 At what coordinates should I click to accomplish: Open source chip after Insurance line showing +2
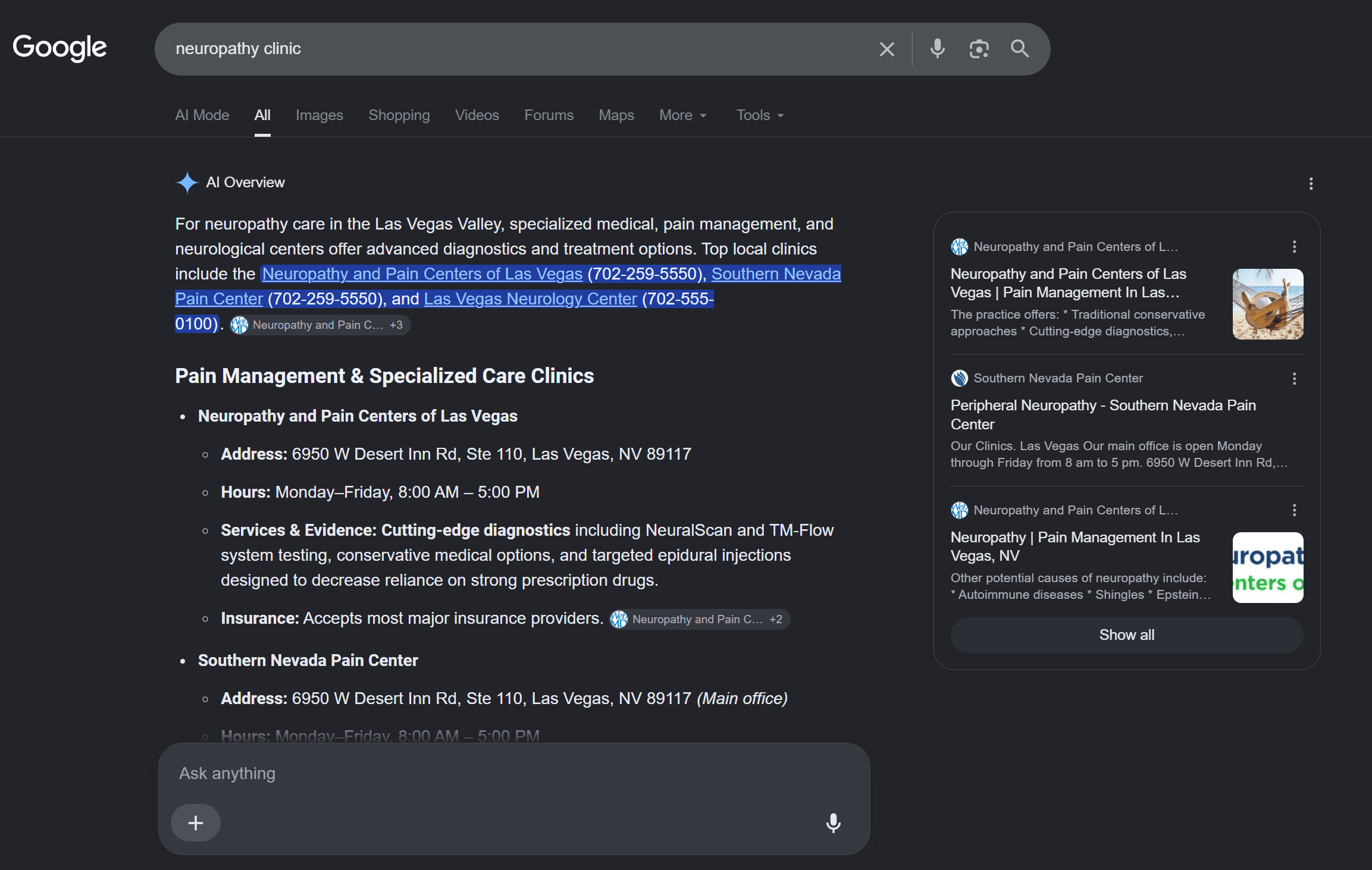[x=700, y=620]
